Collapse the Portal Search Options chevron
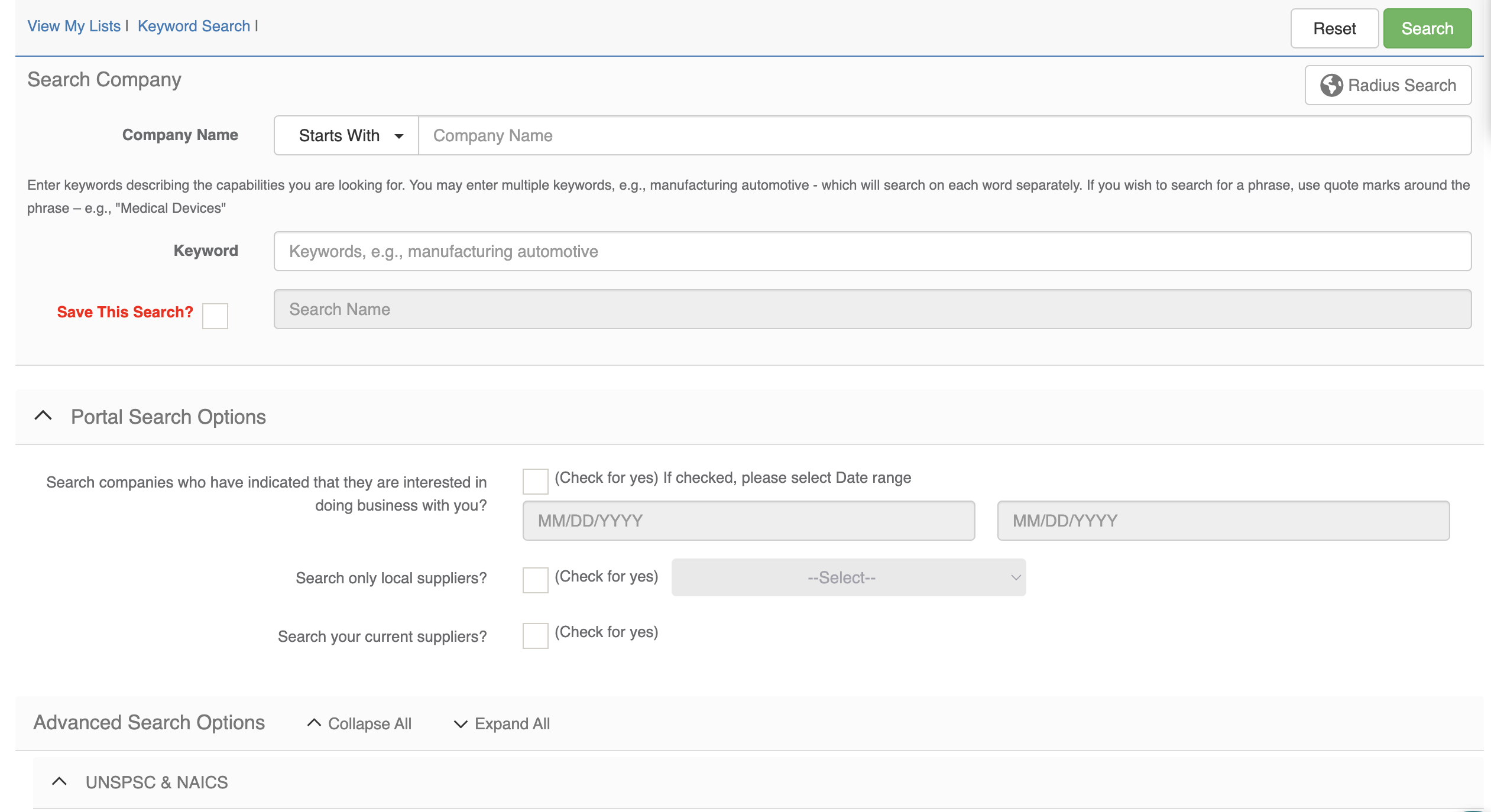This screenshot has height=812, width=1491. point(41,415)
